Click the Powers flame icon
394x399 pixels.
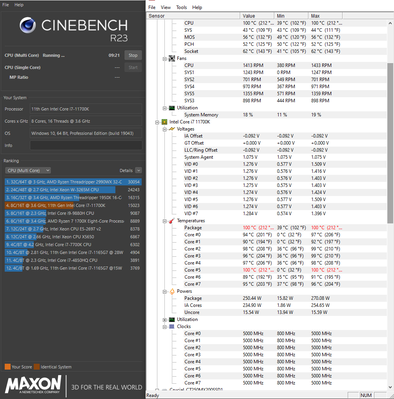coord(172,291)
